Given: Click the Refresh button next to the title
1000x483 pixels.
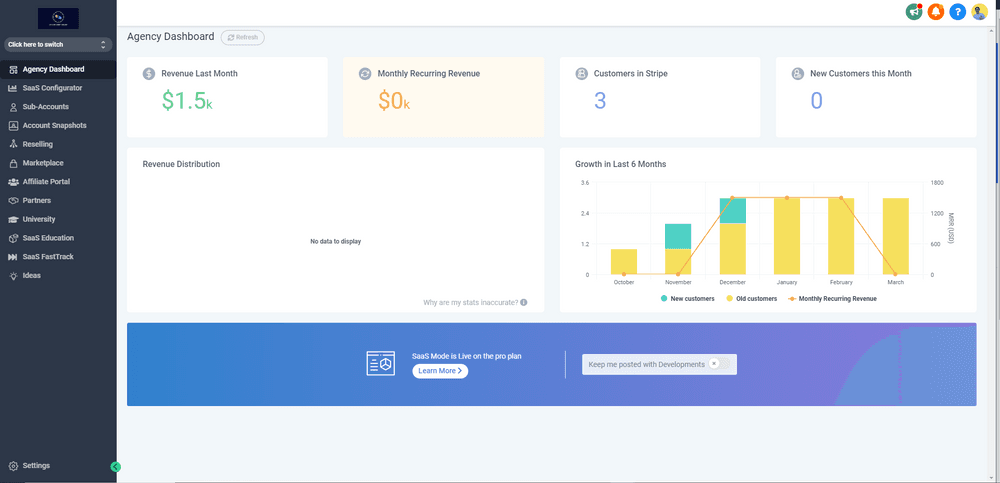Looking at the screenshot, I should tap(243, 38).
